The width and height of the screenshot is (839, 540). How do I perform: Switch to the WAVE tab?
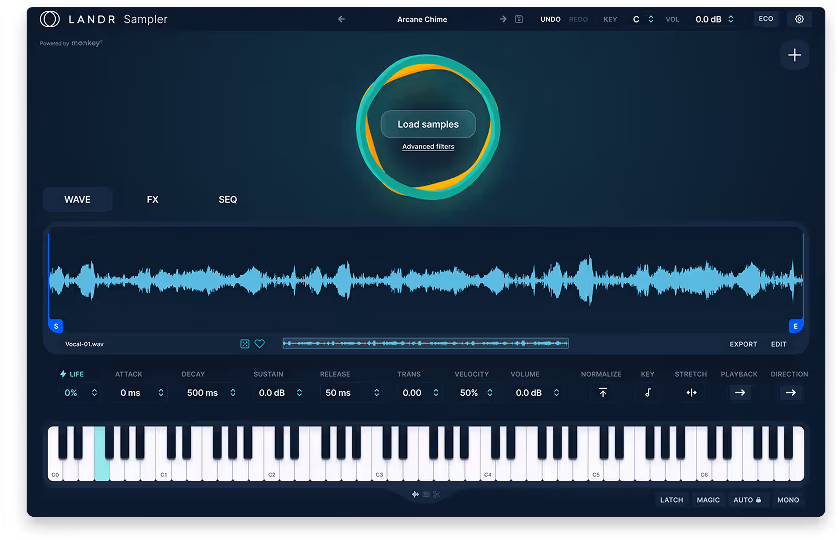78,200
